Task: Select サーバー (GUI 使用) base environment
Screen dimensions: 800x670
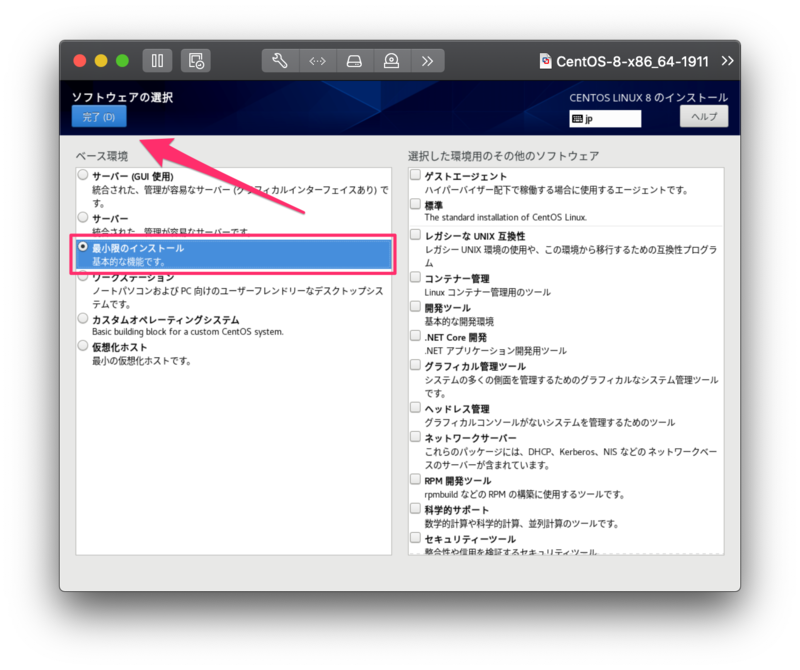Action: (x=83, y=175)
